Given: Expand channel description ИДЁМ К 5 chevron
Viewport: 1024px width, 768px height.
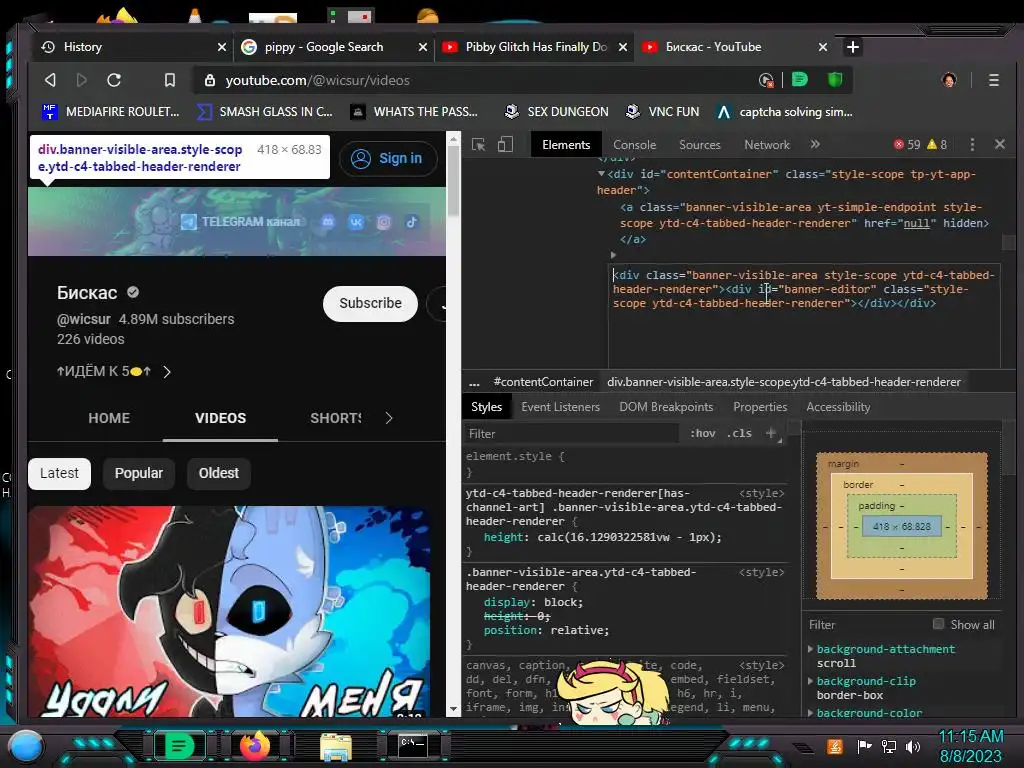Looking at the screenshot, I should tap(167, 372).
